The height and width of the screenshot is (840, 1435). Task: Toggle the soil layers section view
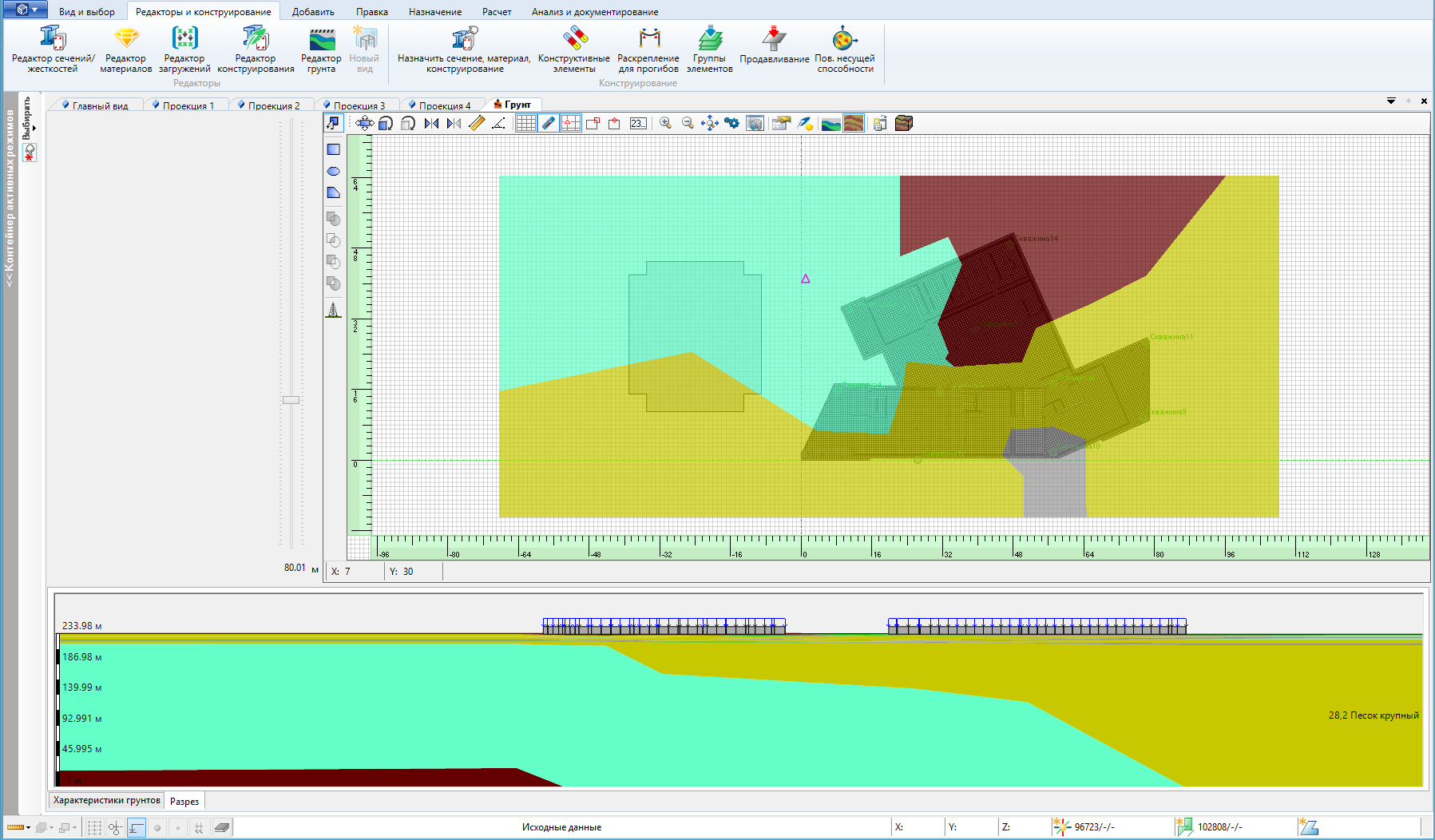pos(854,123)
